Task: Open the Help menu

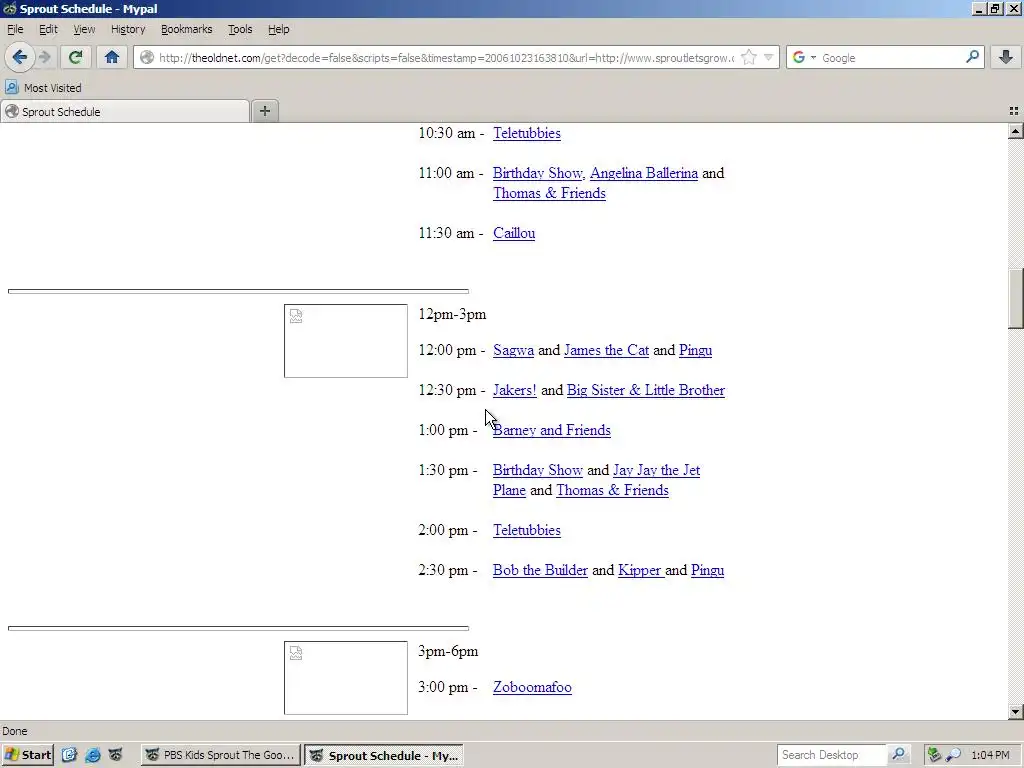Action: coord(278,29)
